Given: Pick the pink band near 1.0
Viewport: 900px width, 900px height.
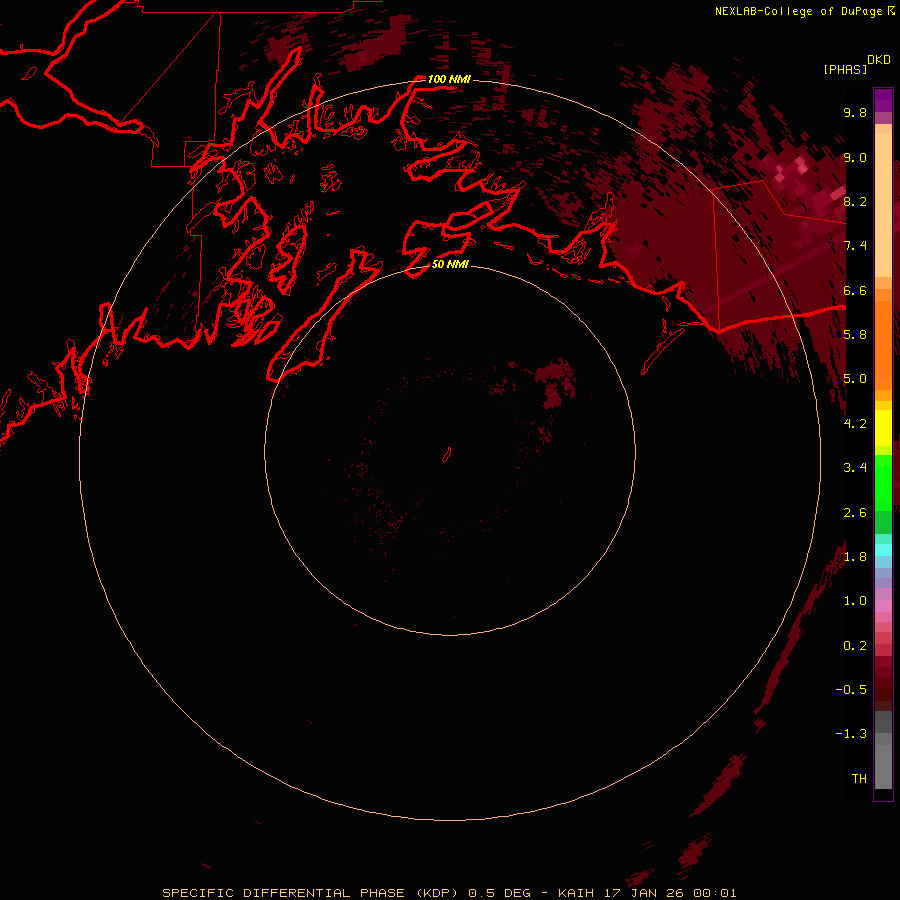Looking at the screenshot, I should click(883, 606).
